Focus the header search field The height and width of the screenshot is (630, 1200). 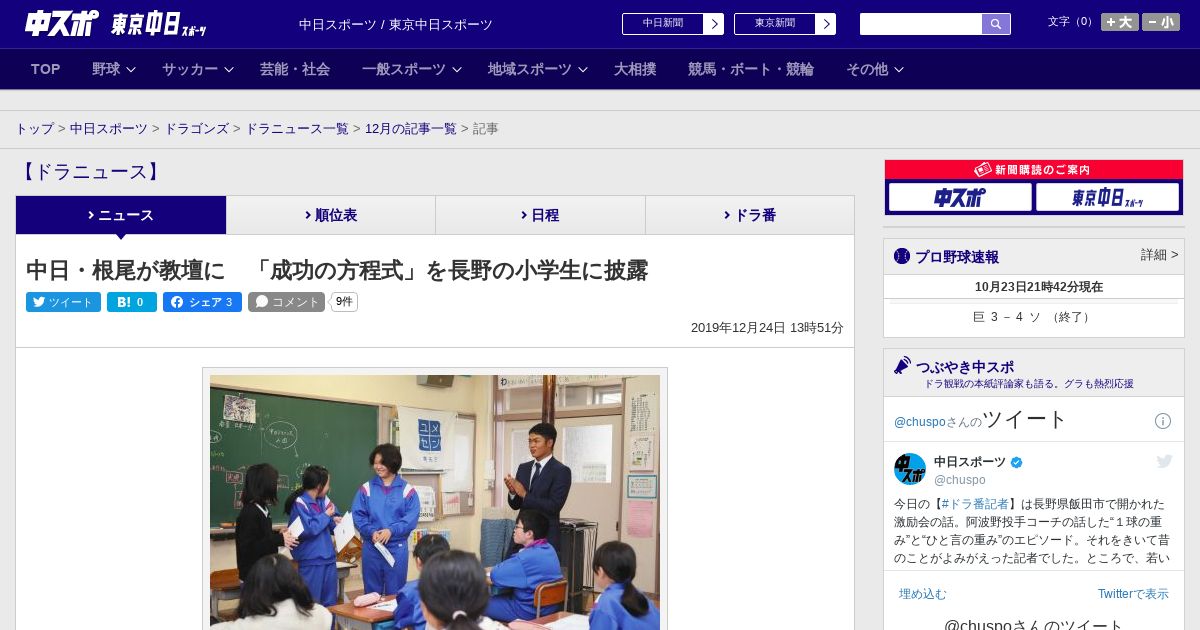click(921, 24)
